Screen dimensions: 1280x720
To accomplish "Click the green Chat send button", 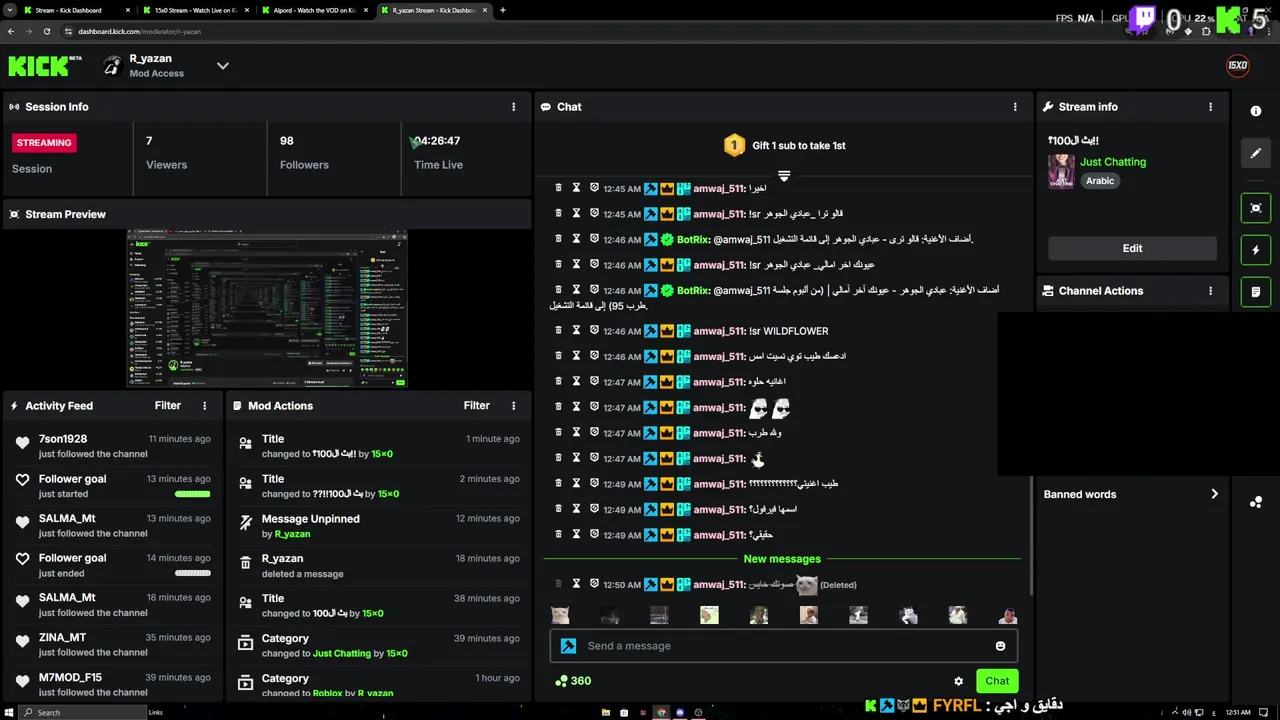I will pyautogui.click(x=997, y=681).
